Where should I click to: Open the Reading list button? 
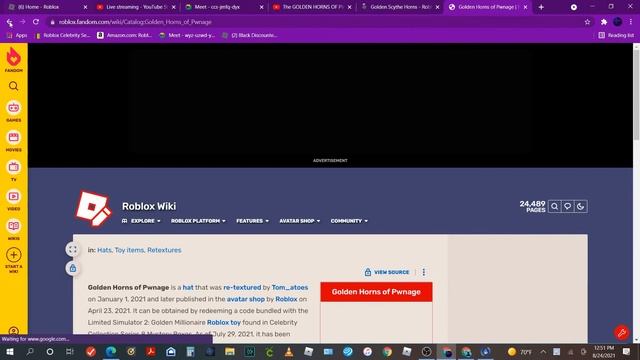click(x=616, y=36)
